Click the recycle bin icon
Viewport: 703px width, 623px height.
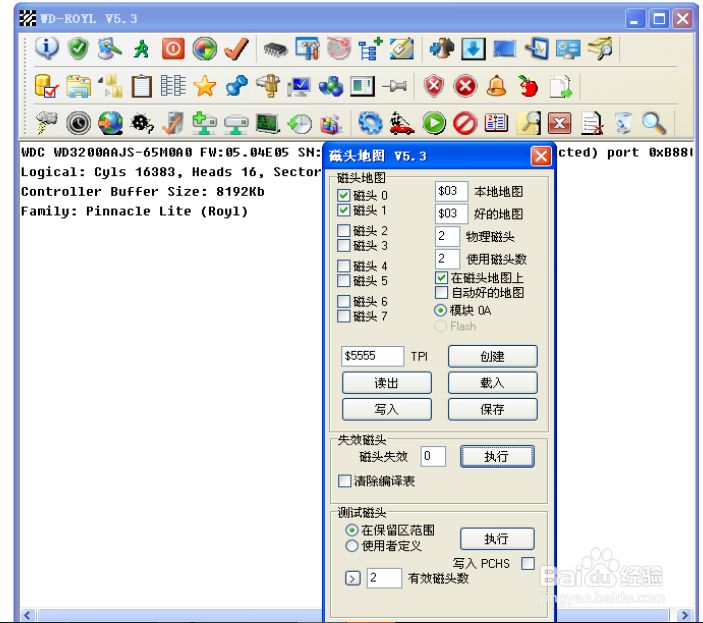tap(623, 123)
